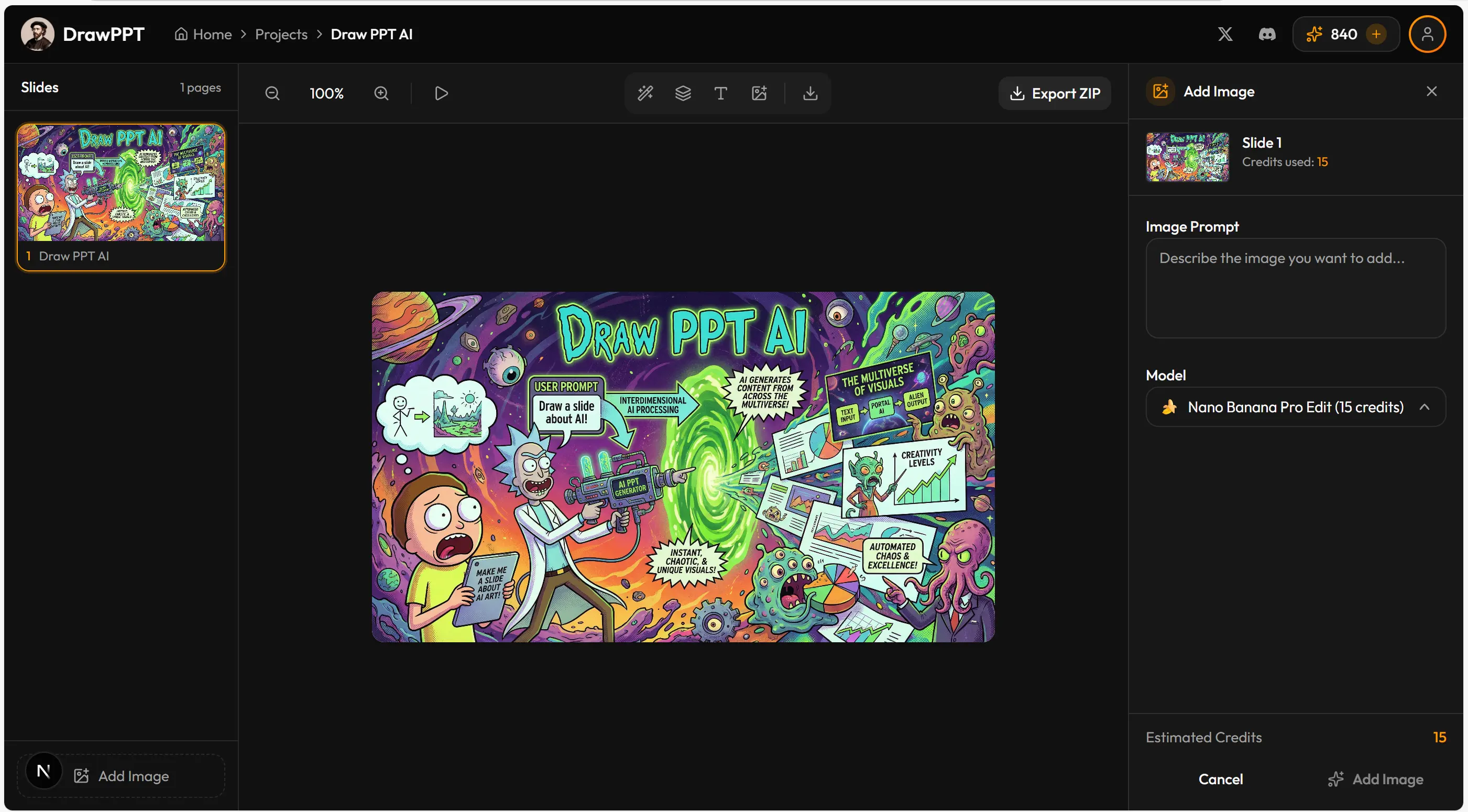
Task: Click the Add Image panel header icon
Action: 1160,91
